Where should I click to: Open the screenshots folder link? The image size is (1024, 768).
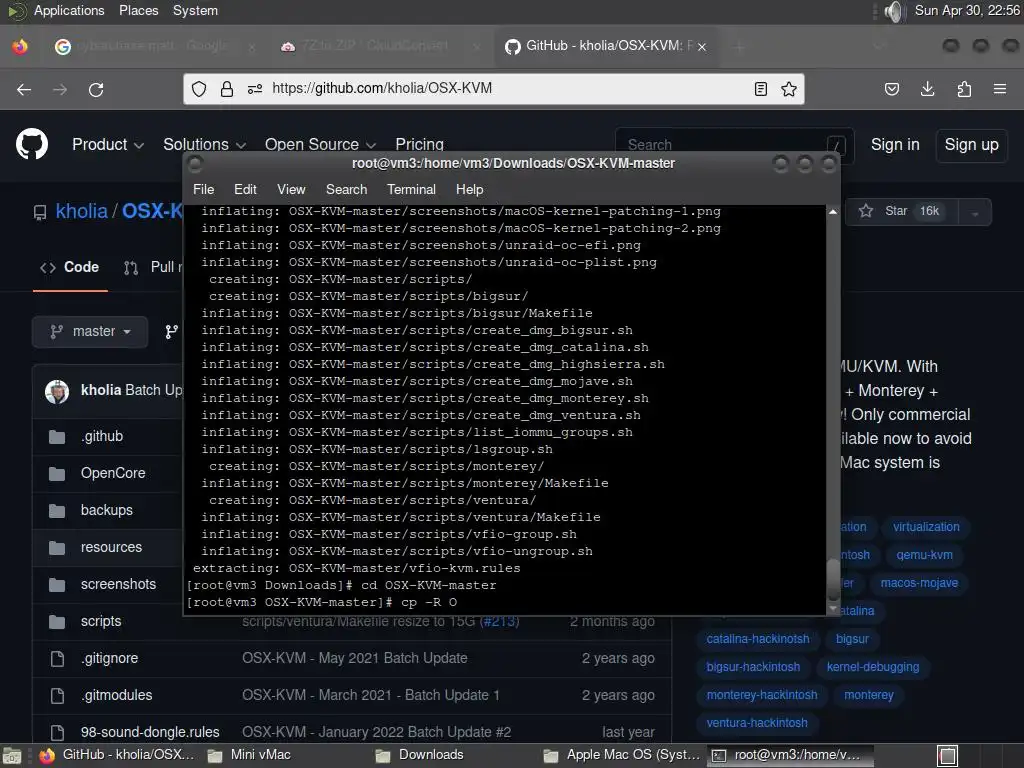118,584
